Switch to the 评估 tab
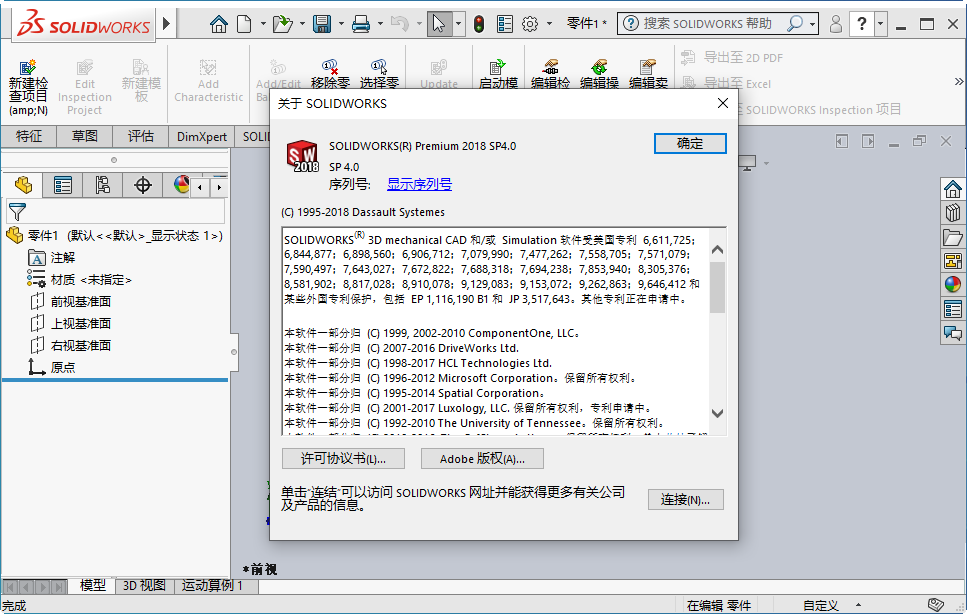The width and height of the screenshot is (967, 614). 141,136
